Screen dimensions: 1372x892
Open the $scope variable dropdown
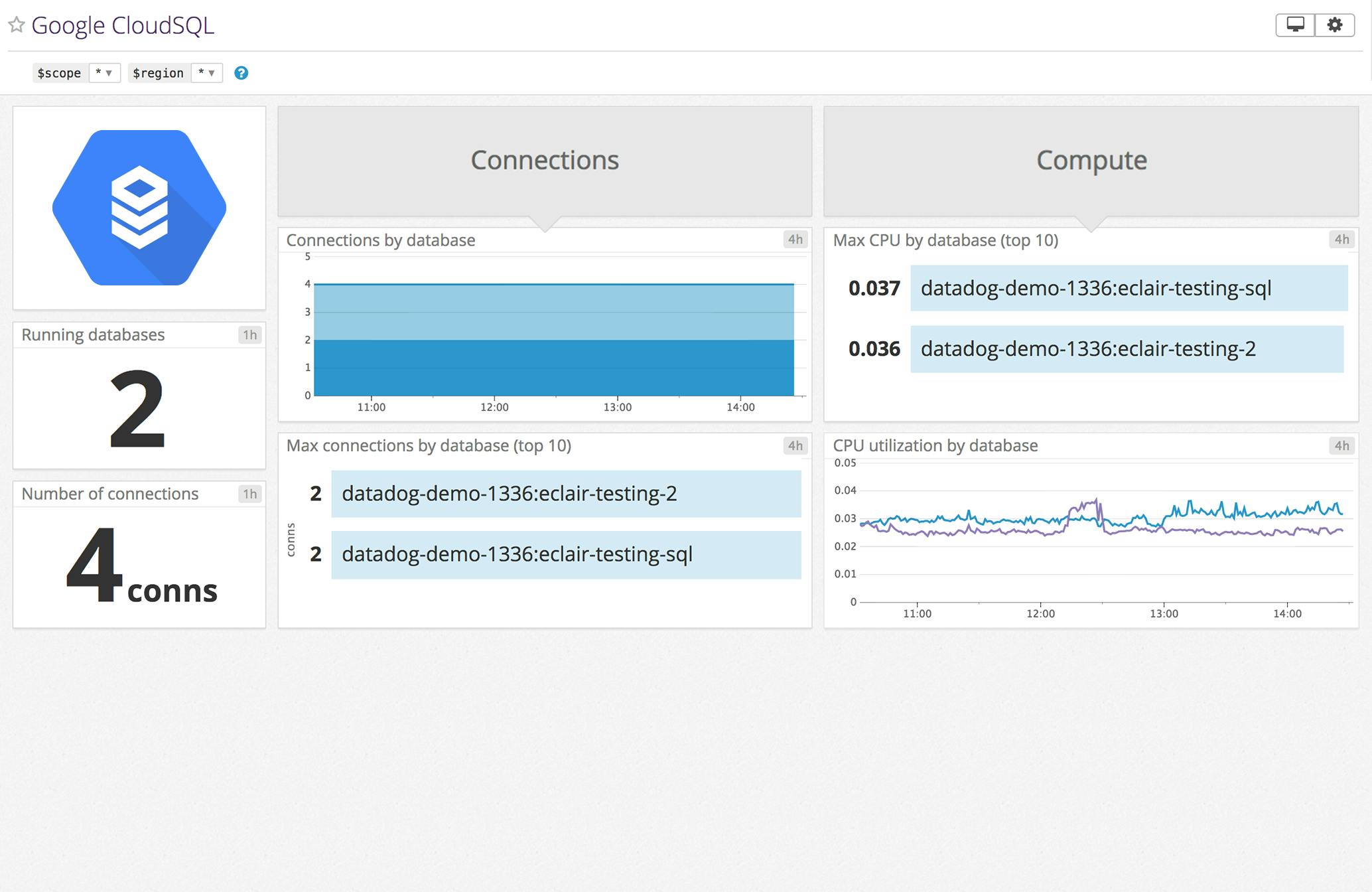click(104, 73)
